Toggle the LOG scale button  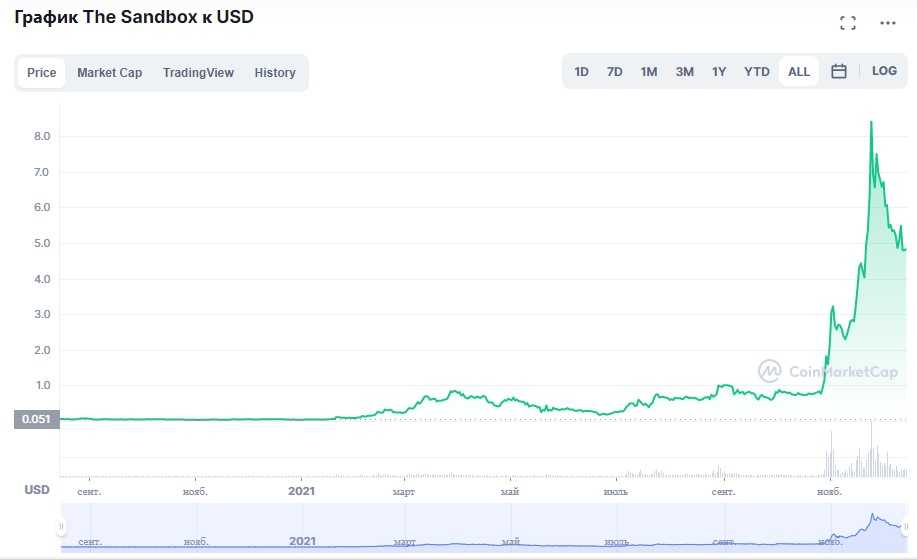pyautogui.click(x=884, y=71)
